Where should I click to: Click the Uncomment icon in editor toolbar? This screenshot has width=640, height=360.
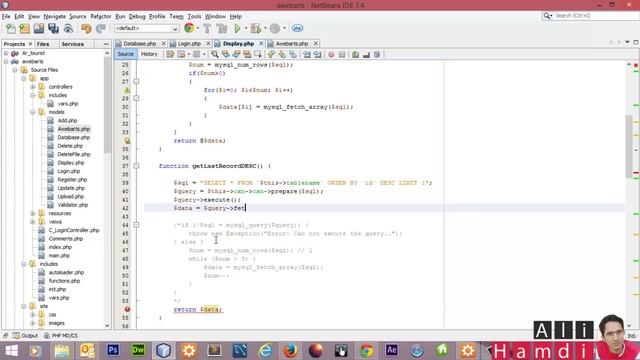click(x=366, y=54)
